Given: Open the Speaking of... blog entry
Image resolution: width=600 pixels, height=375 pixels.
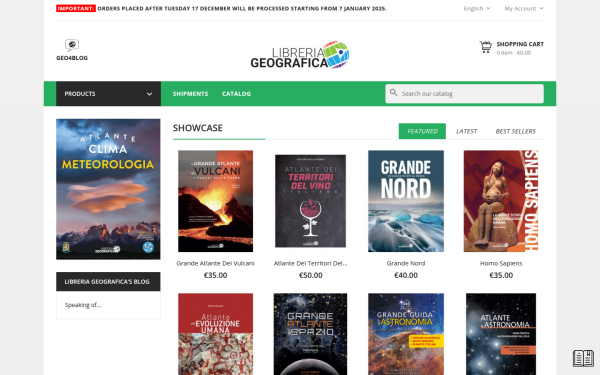Looking at the screenshot, I should click(83, 305).
